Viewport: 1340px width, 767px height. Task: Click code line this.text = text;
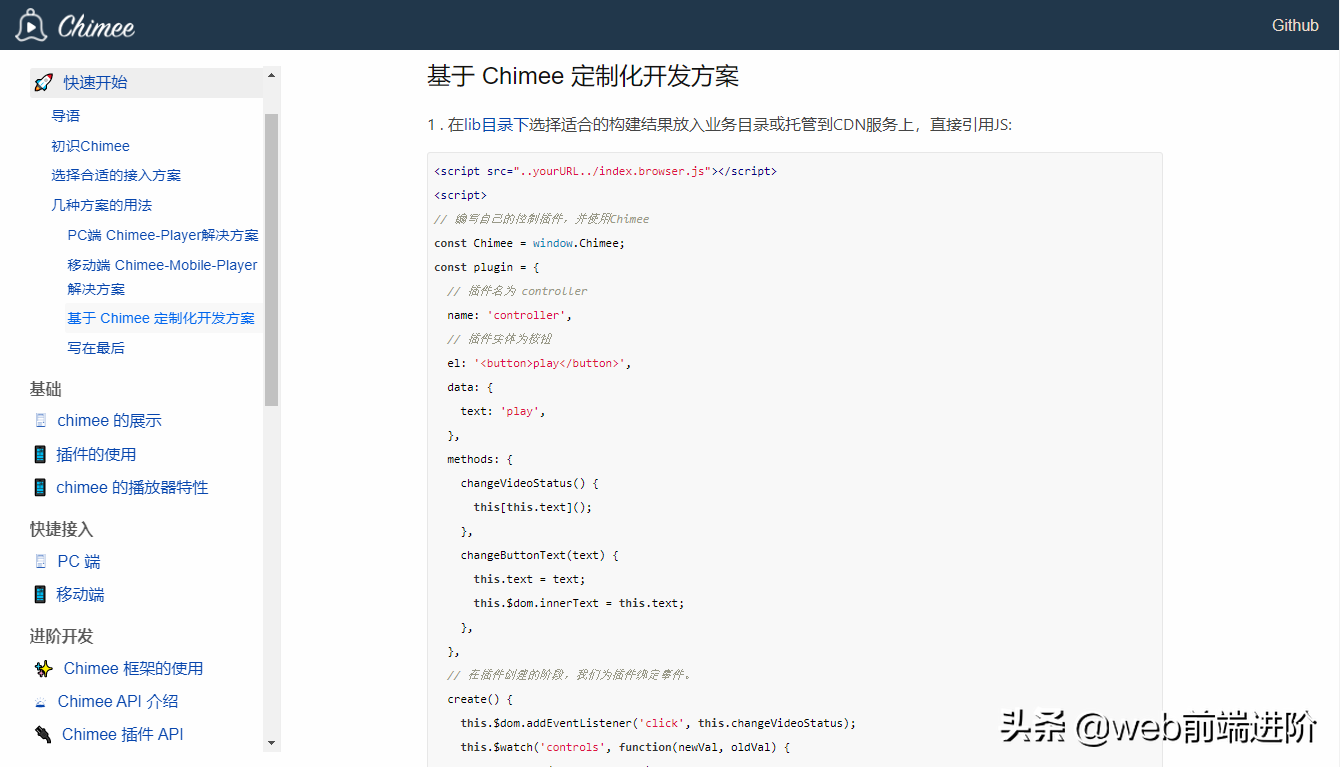[x=529, y=579]
